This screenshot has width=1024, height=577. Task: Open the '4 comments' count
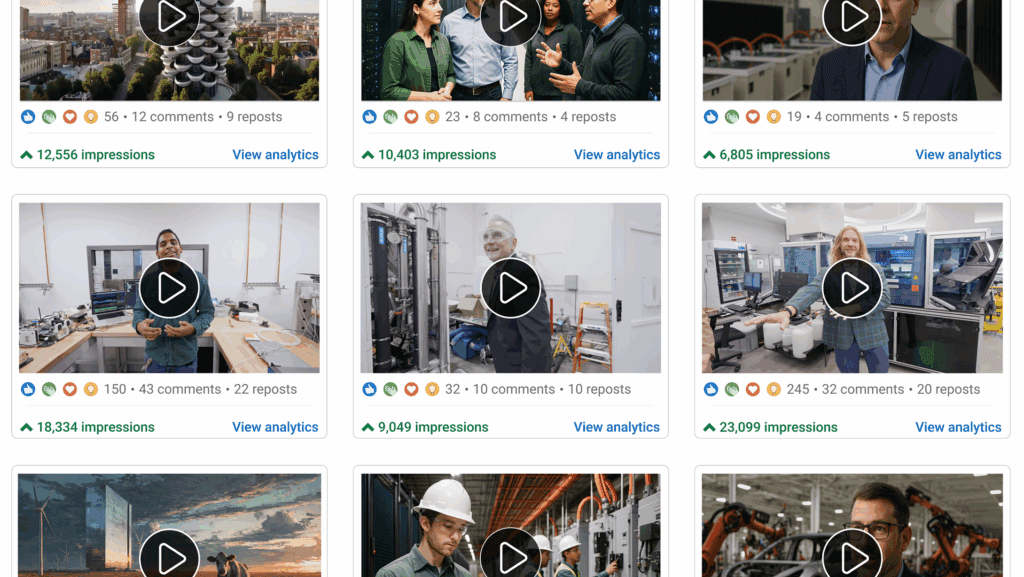(852, 117)
